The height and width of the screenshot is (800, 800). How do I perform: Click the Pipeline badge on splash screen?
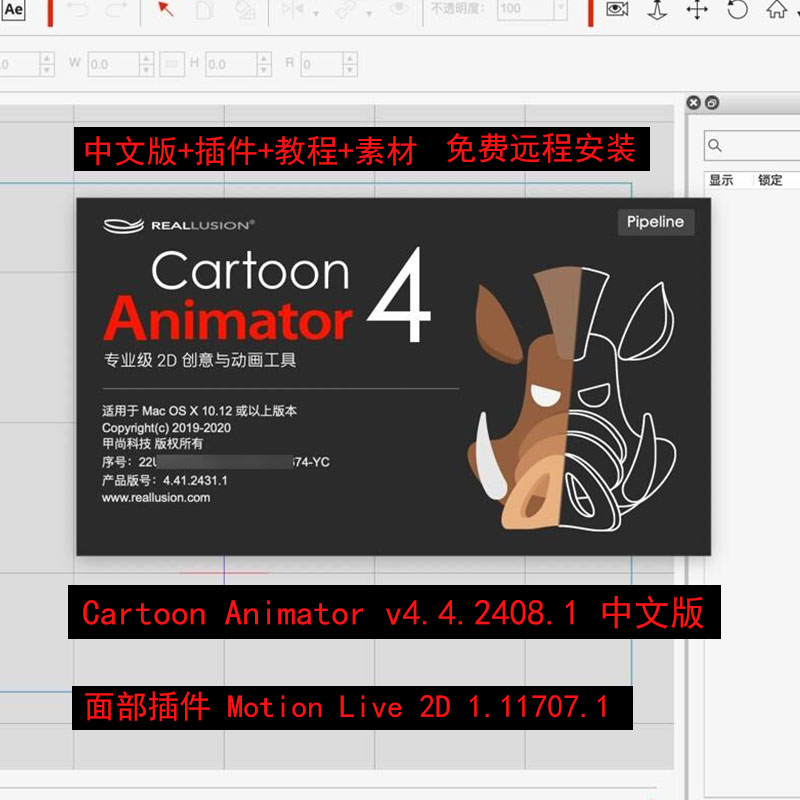click(655, 222)
